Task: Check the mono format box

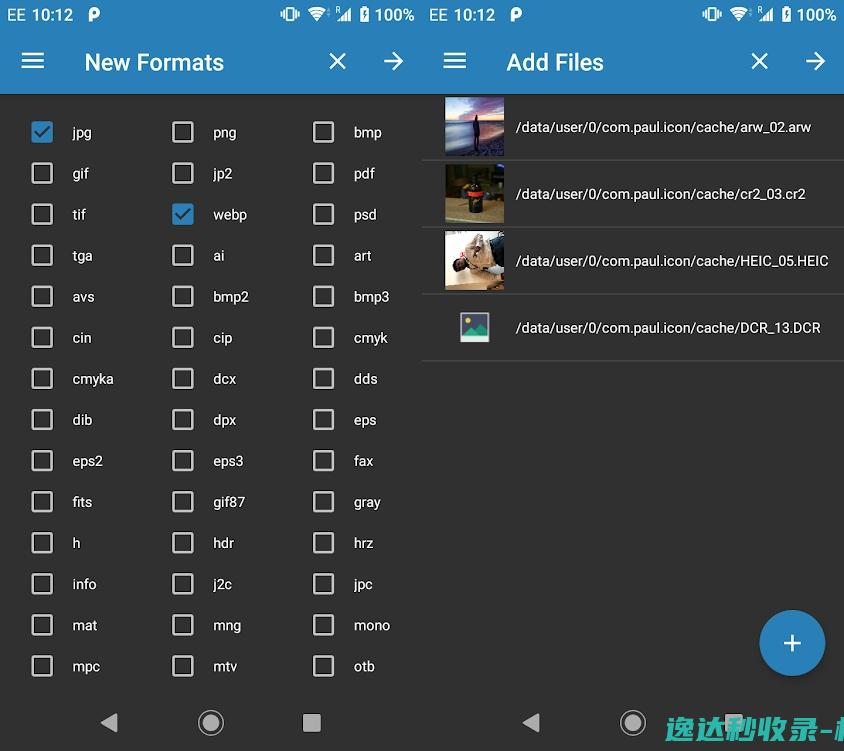Action: 323,625
